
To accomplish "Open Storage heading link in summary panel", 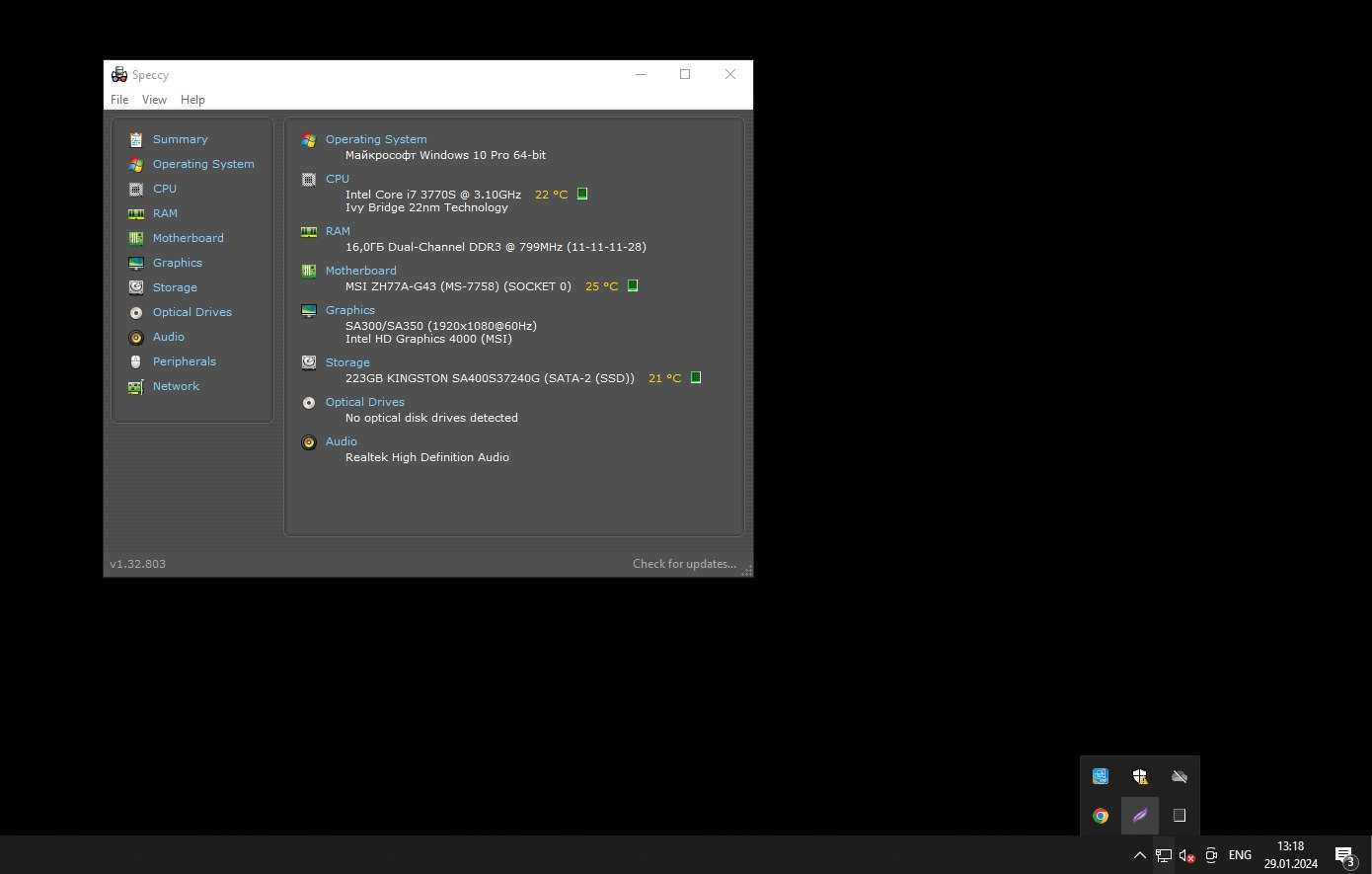I will click(347, 362).
